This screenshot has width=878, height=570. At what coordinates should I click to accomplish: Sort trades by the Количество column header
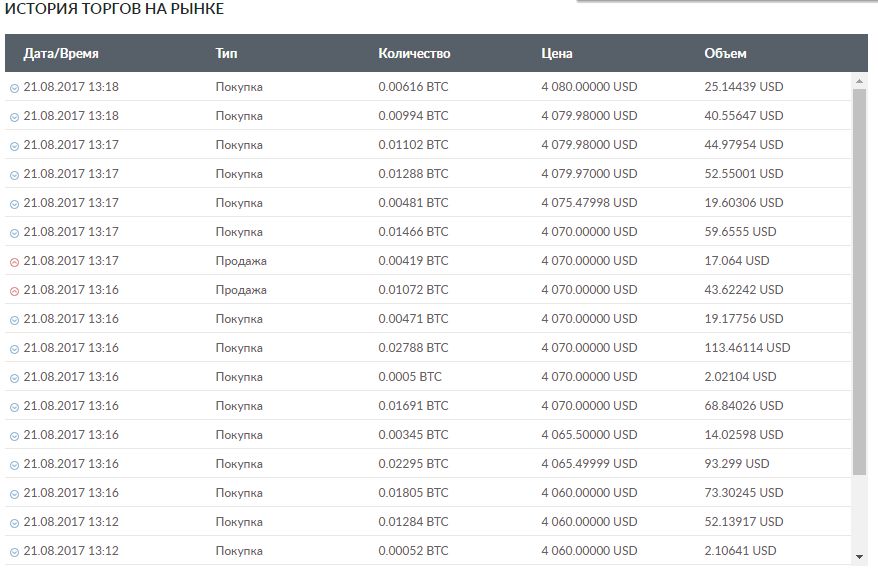pyautogui.click(x=414, y=54)
